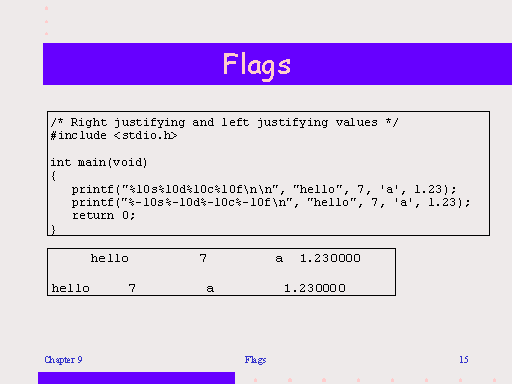The image size is (512, 384).
Task: Click the return 0; statement
Action: click(x=103, y=216)
